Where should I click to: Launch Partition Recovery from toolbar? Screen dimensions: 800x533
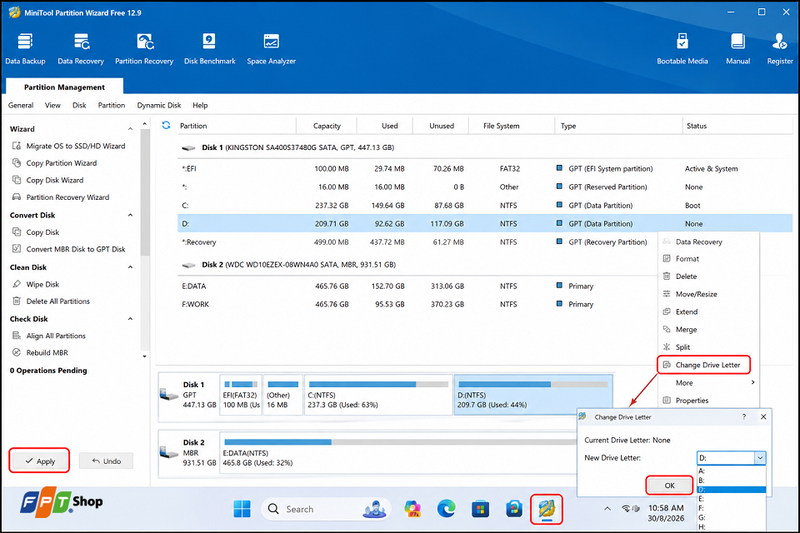coord(144,49)
